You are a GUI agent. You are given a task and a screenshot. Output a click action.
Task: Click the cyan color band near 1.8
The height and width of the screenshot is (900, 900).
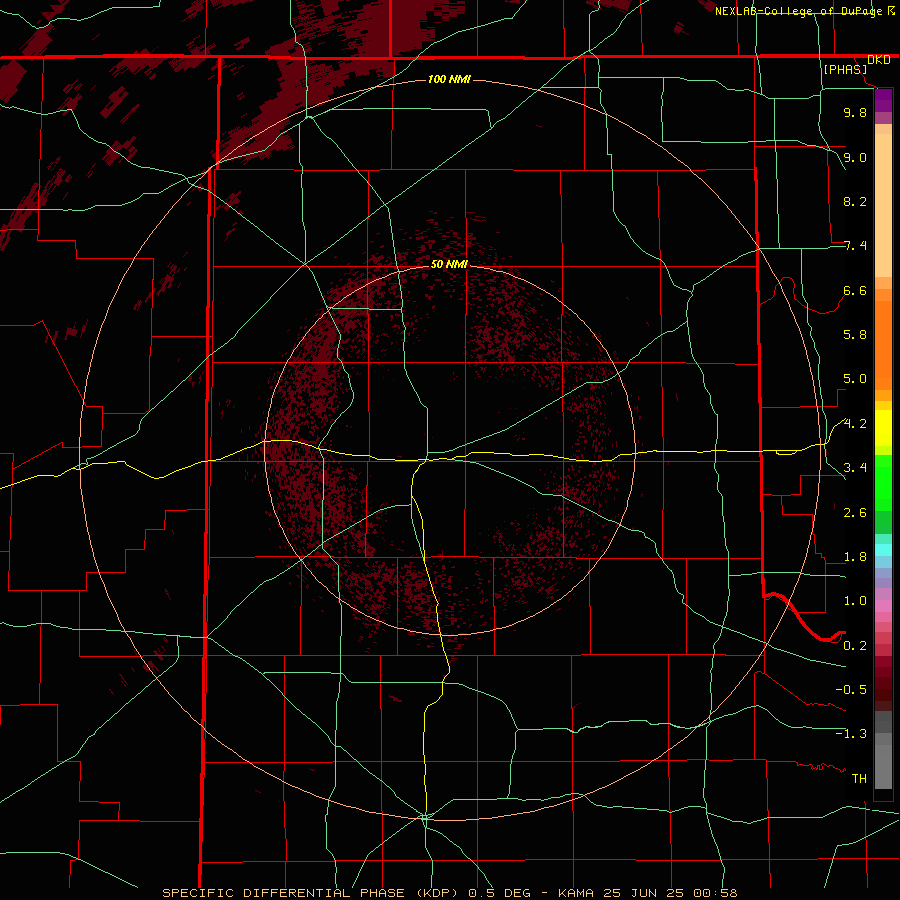coord(883,550)
